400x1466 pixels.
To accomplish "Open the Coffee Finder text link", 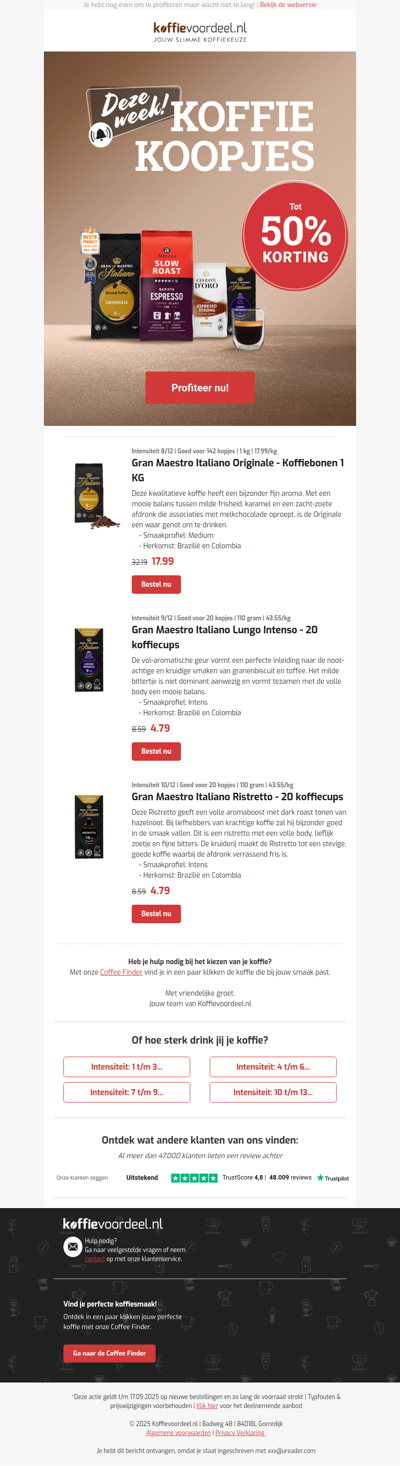I will click(x=121, y=972).
